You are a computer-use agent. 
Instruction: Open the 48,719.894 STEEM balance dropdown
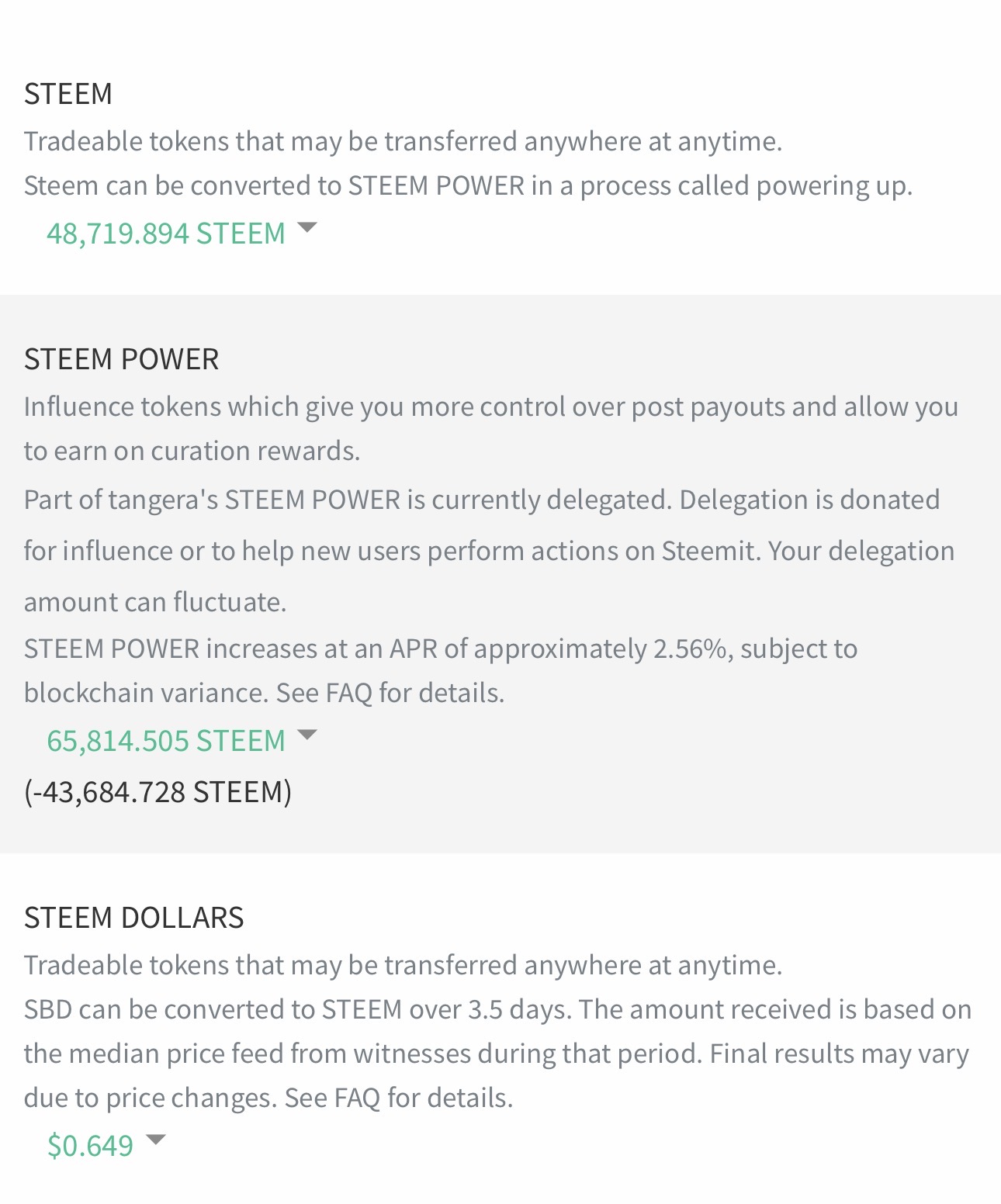coord(181,233)
